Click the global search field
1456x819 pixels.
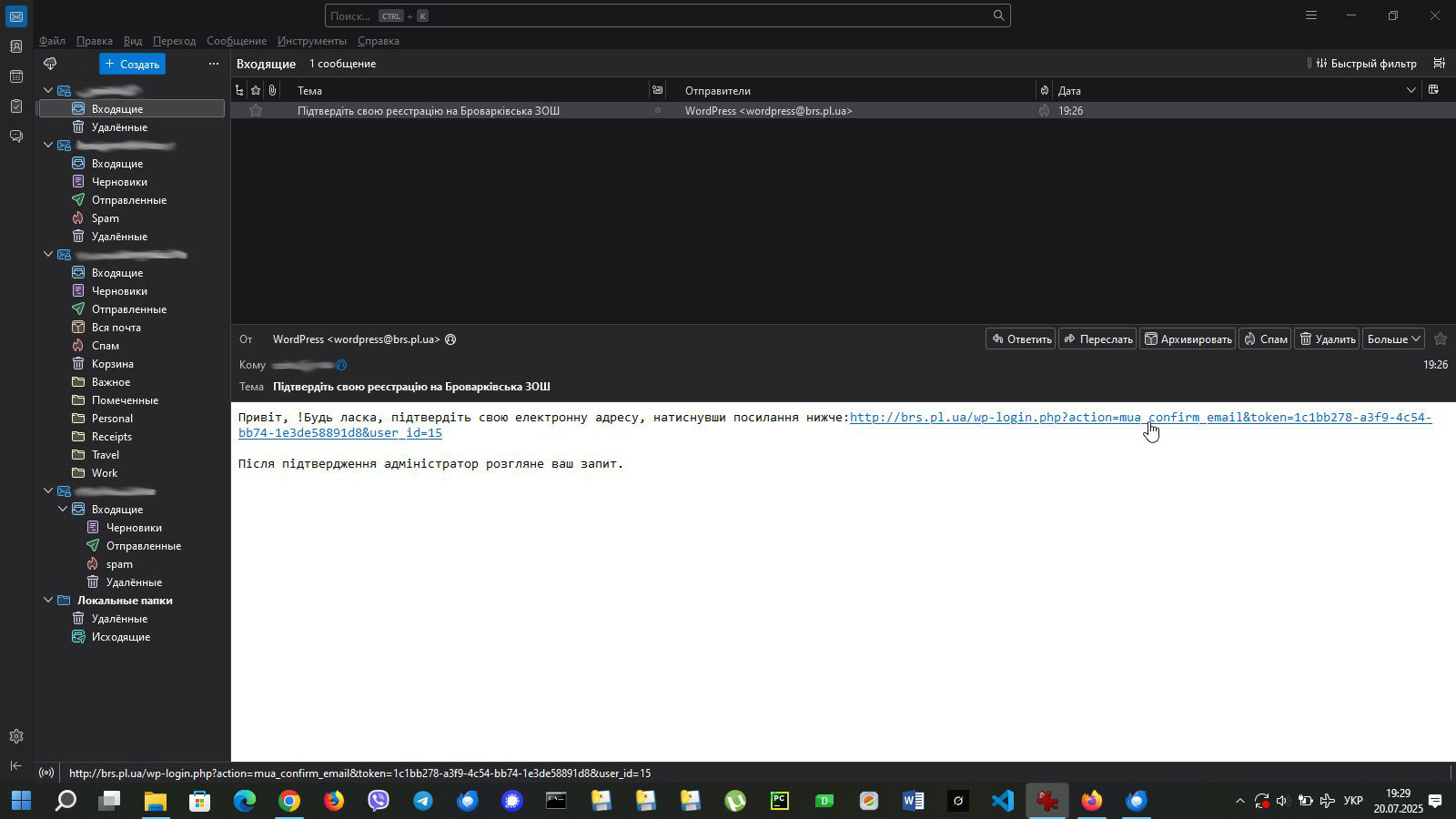(655, 15)
